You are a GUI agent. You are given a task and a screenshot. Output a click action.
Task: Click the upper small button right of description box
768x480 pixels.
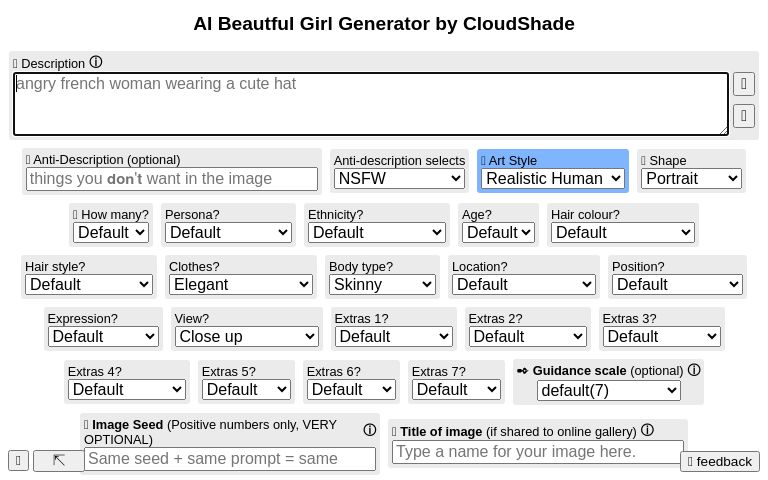743,84
